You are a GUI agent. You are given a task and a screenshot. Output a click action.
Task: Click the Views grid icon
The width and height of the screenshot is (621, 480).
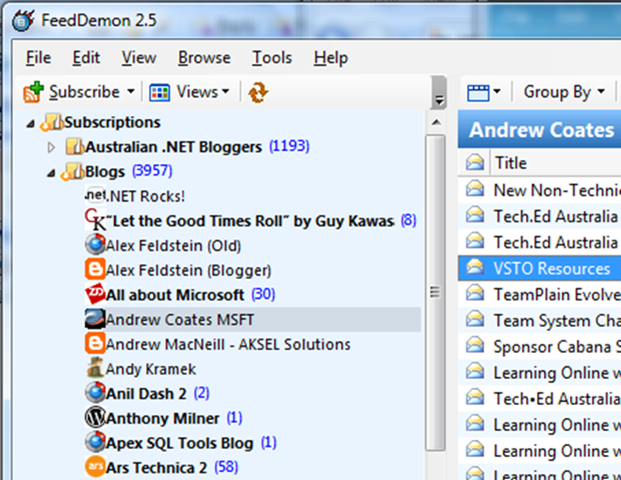159,92
